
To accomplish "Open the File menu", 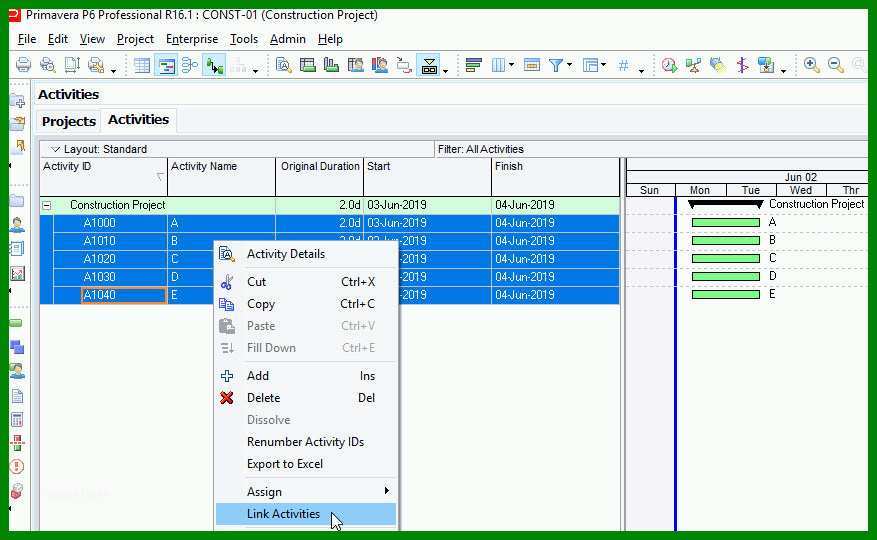I will [x=27, y=39].
